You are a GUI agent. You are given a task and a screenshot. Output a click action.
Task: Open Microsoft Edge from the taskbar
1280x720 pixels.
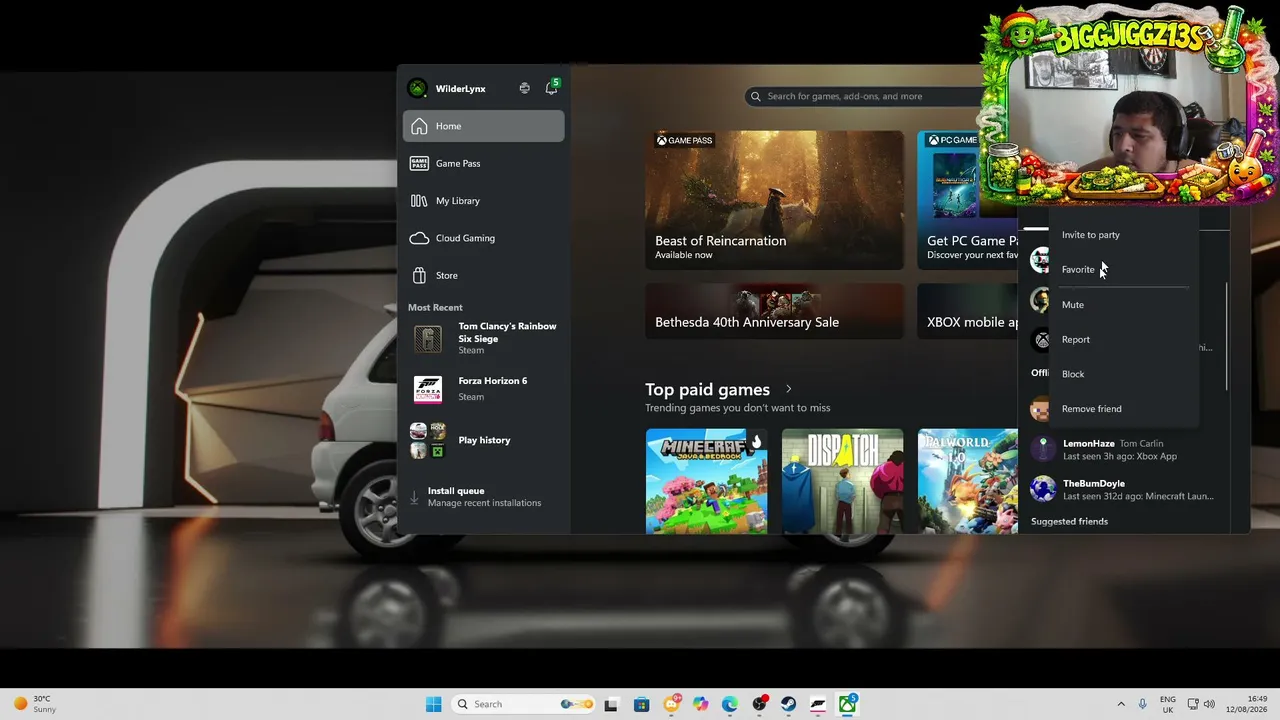coord(730,704)
